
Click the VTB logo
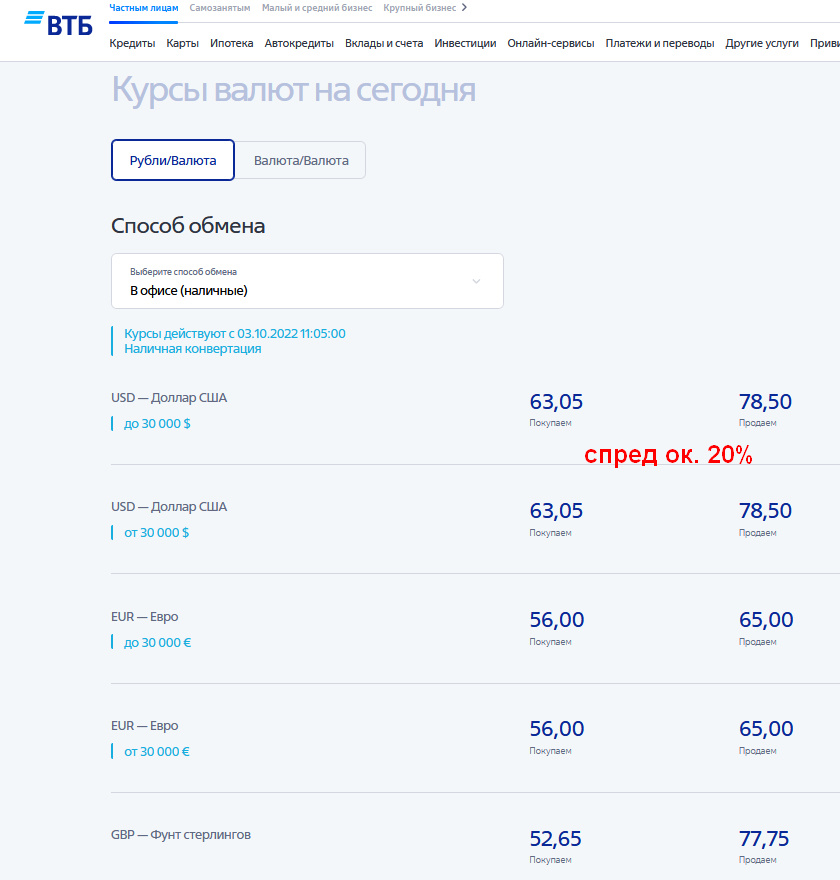58,22
